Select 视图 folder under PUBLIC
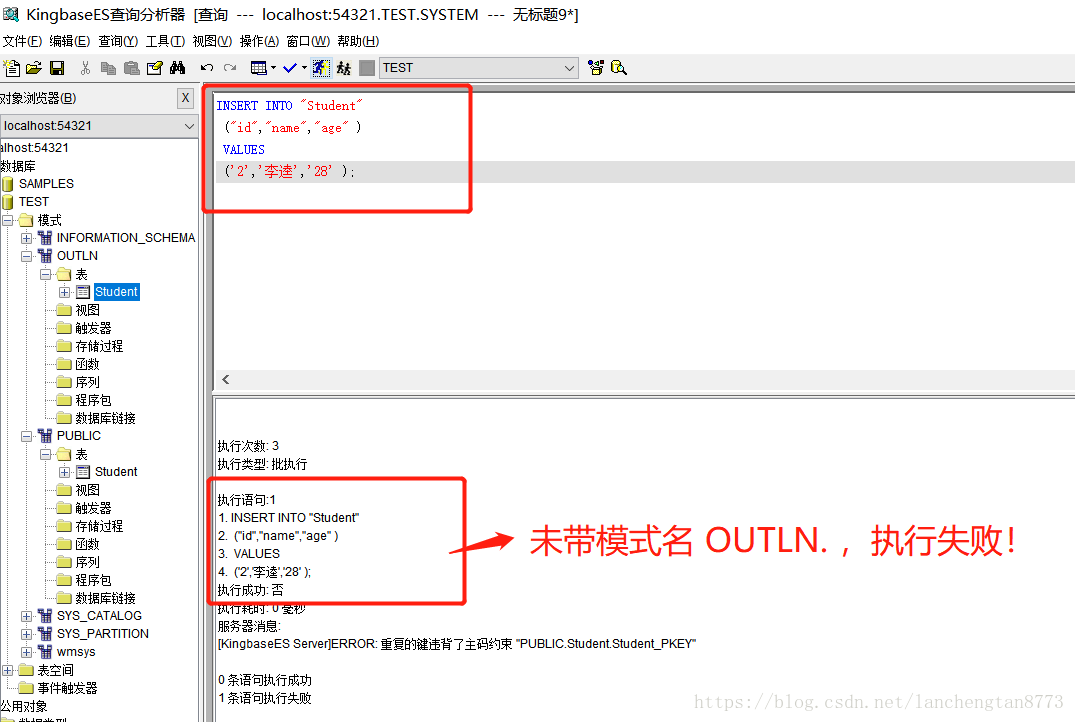 point(88,490)
